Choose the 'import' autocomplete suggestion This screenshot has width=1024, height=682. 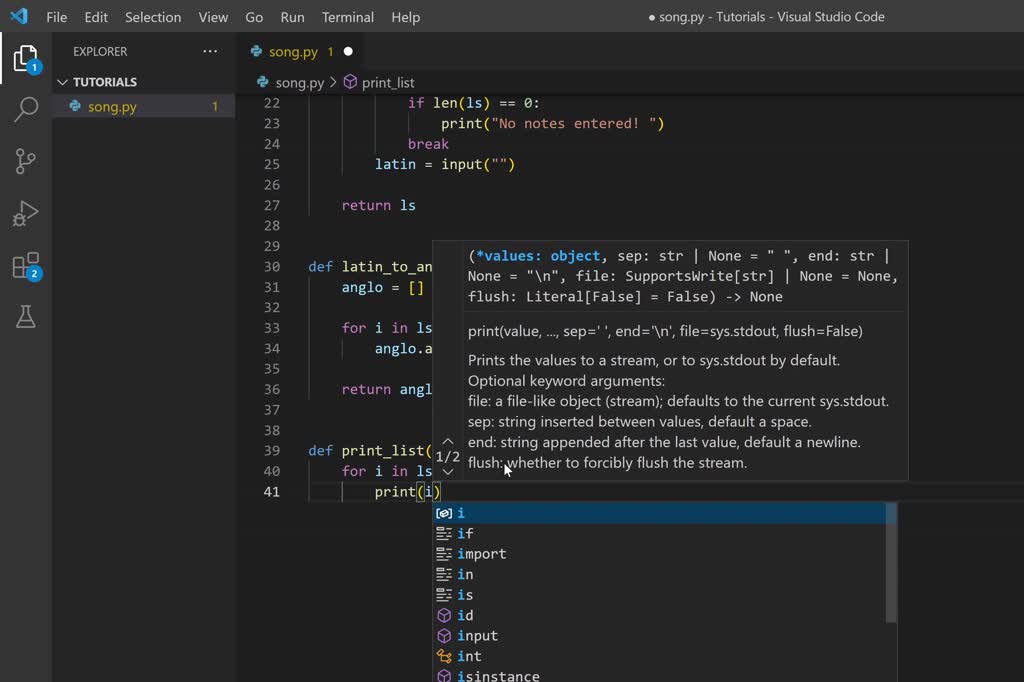point(481,554)
